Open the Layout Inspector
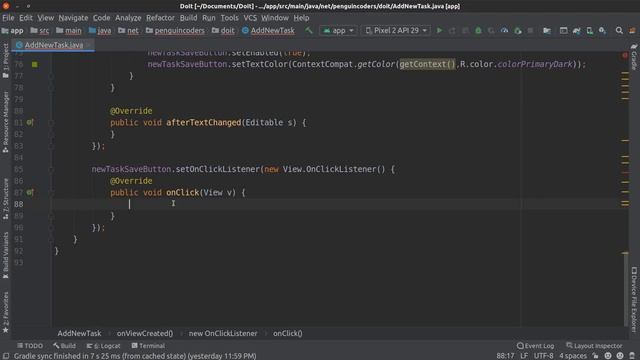640x360 pixels. [x=594, y=346]
